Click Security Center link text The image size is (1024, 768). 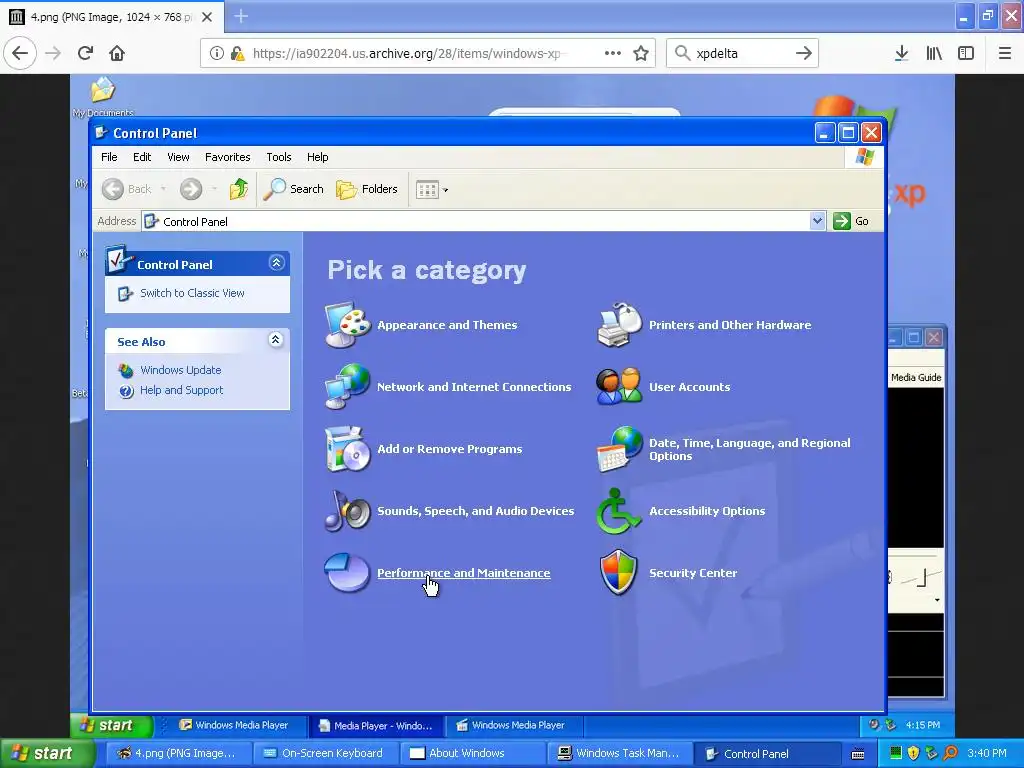pos(693,573)
